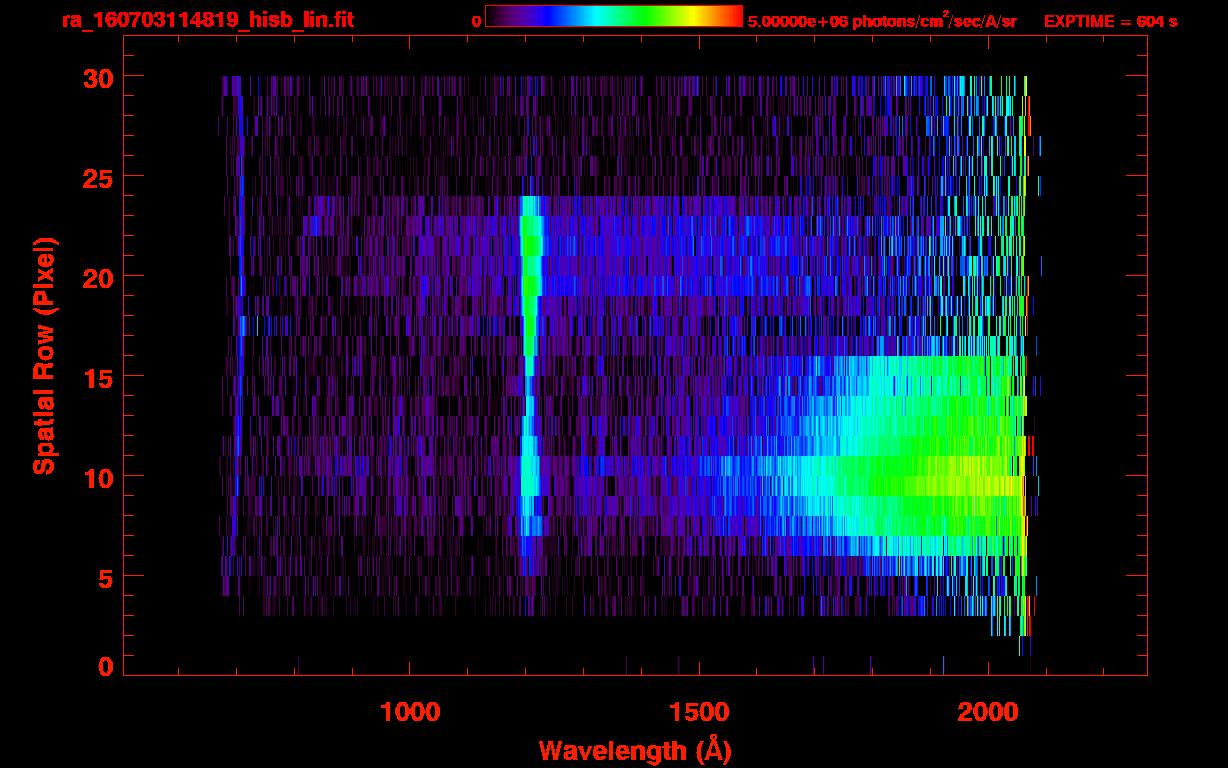Image resolution: width=1228 pixels, height=768 pixels.
Task: Click the rainbow color scale bar
Action: (613, 16)
